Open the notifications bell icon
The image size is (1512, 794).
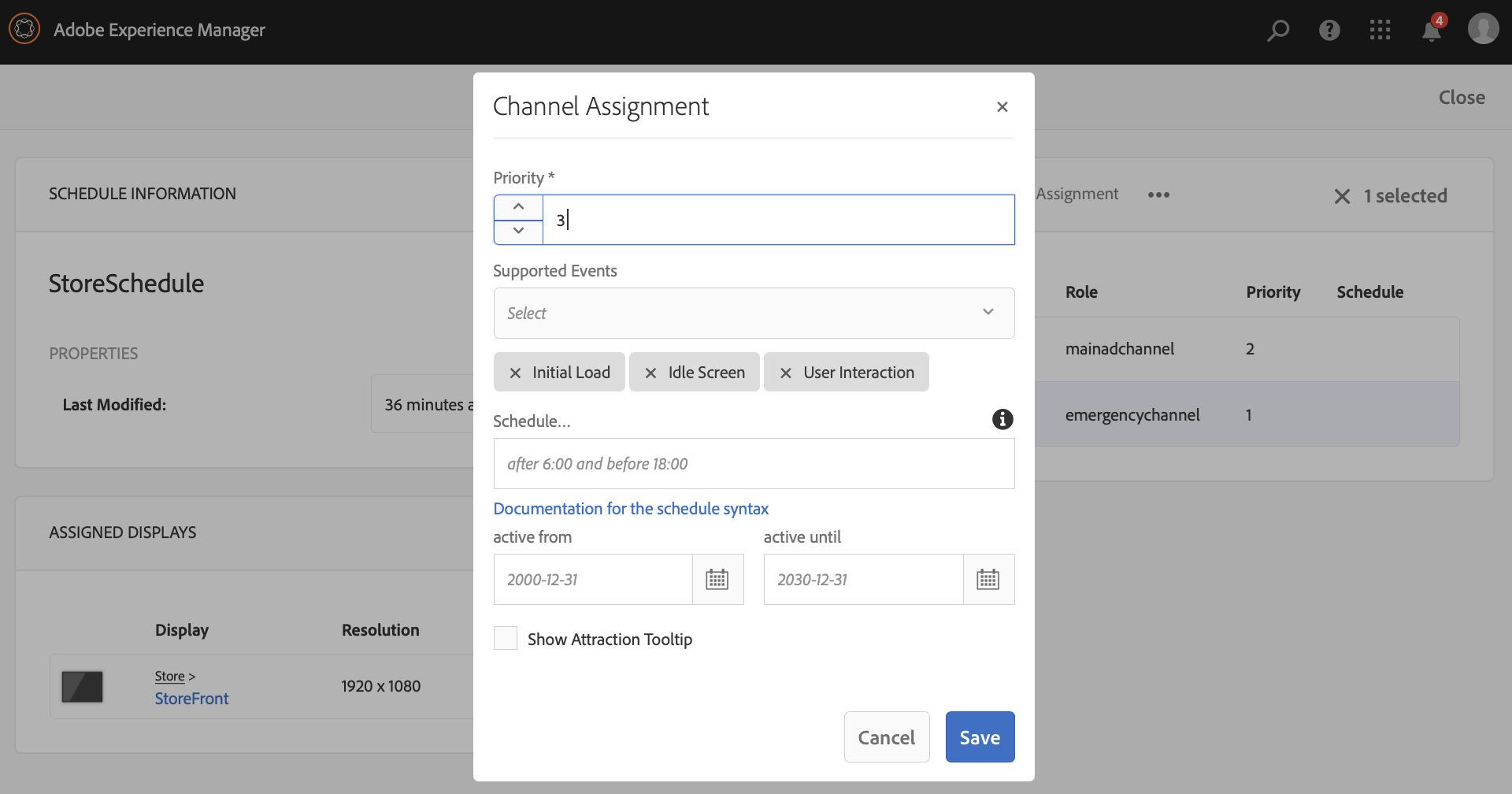pyautogui.click(x=1431, y=32)
